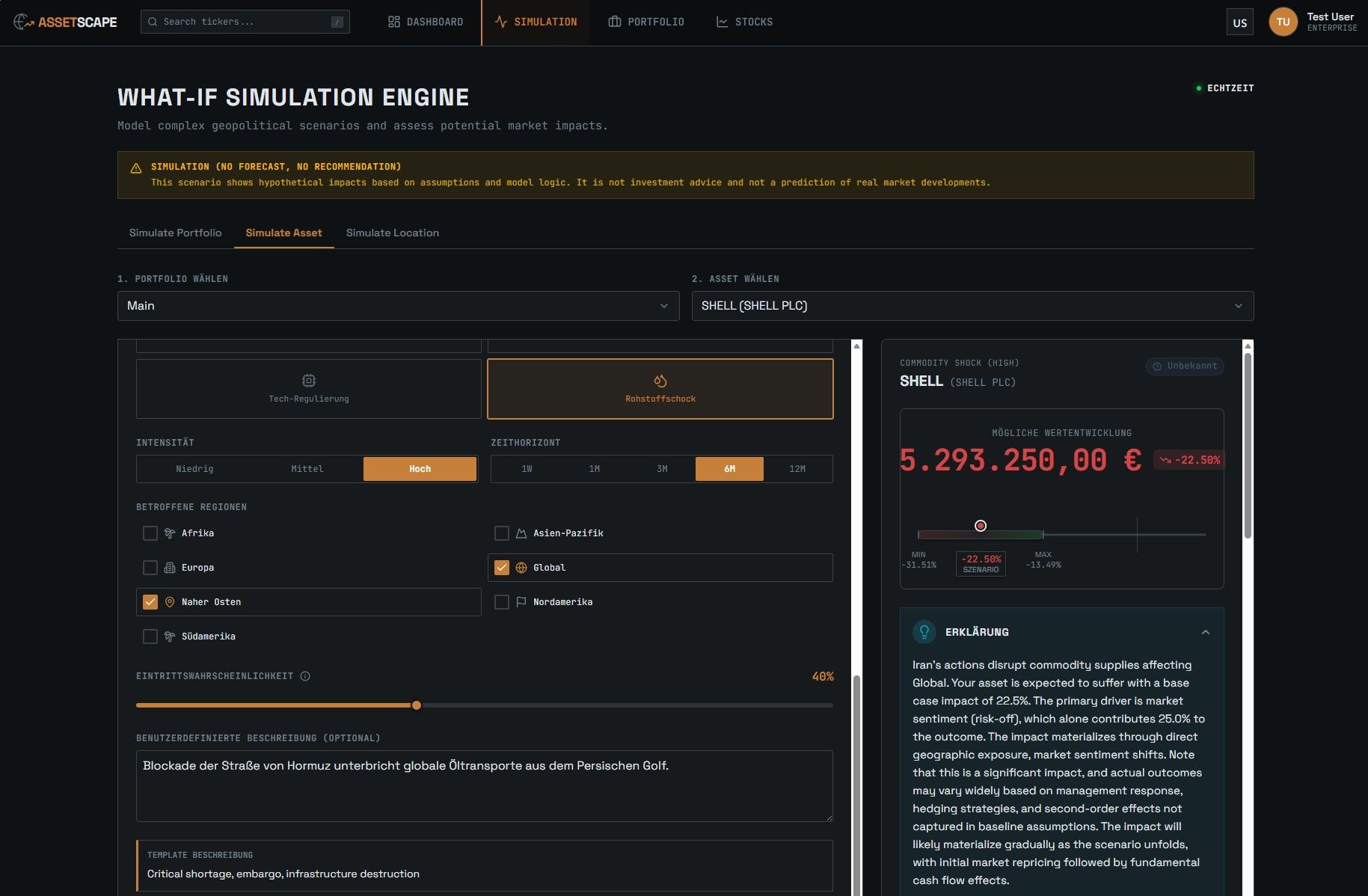1368x896 pixels.
Task: Click the -22.50% trend-down badge
Action: [x=1189, y=460]
